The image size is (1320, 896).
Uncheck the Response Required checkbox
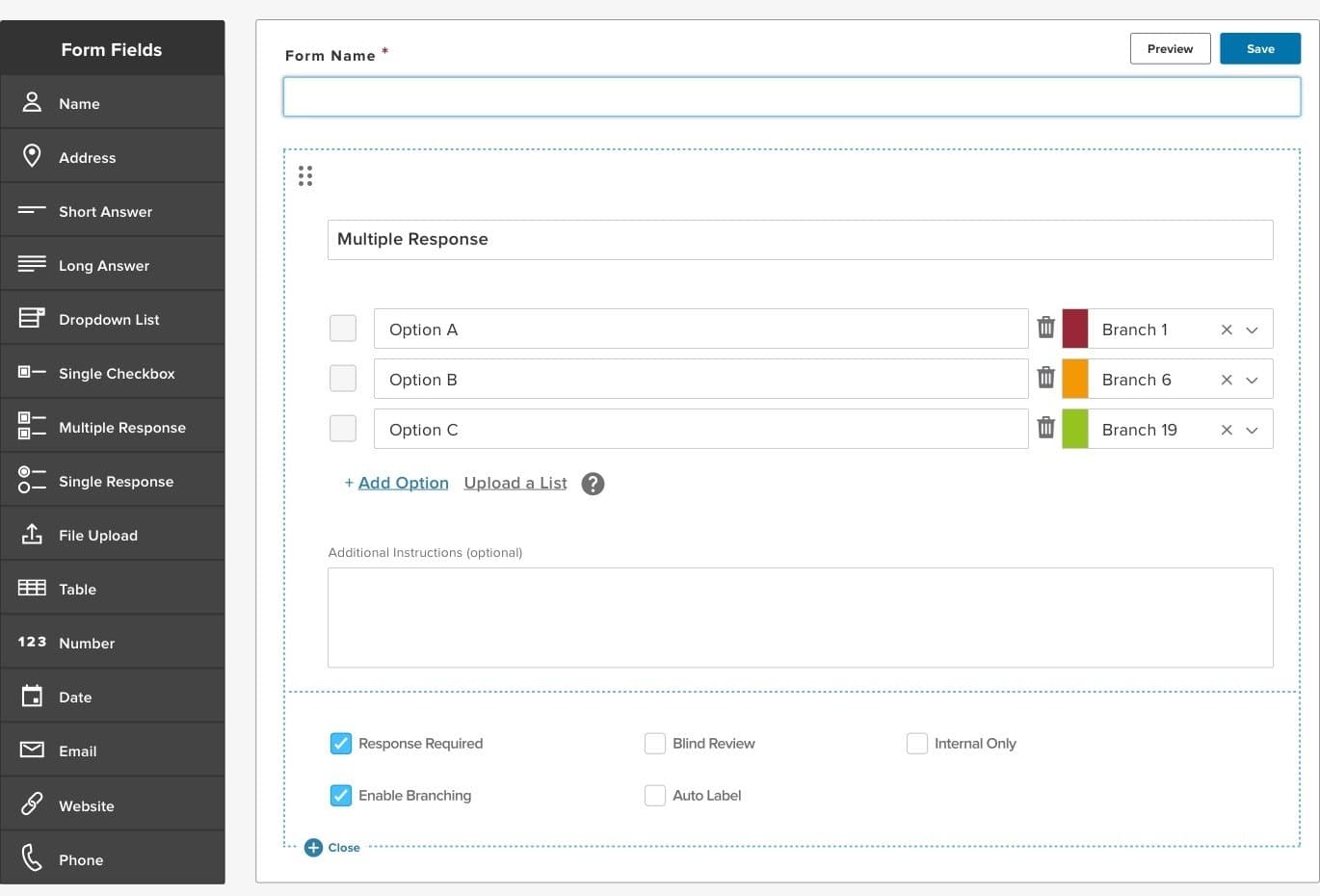(341, 743)
